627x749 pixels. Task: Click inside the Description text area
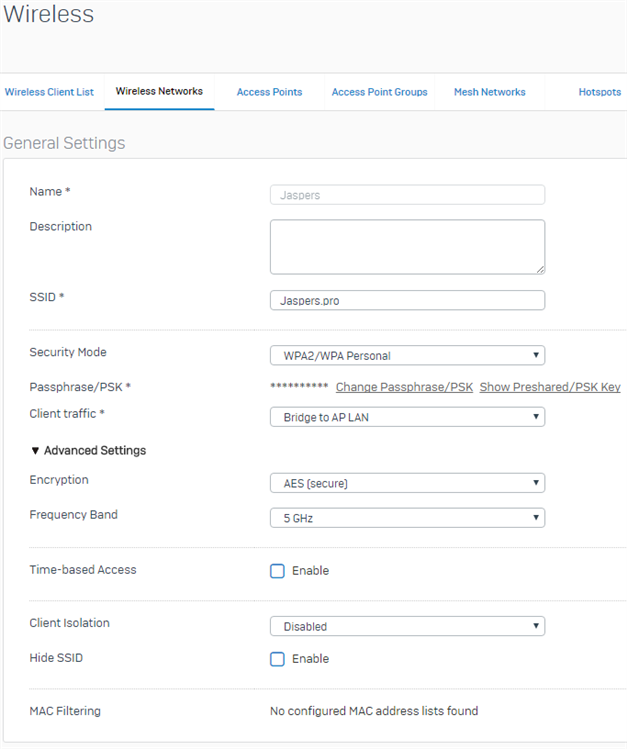pos(407,246)
